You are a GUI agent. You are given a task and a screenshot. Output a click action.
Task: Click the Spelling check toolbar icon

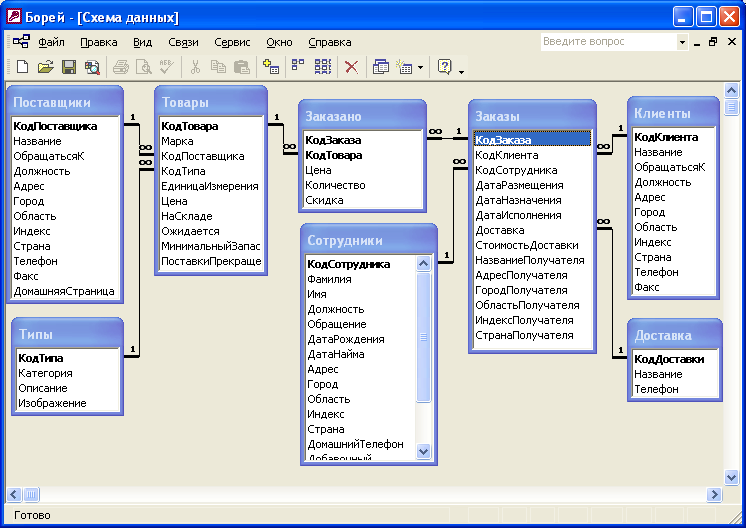167,67
